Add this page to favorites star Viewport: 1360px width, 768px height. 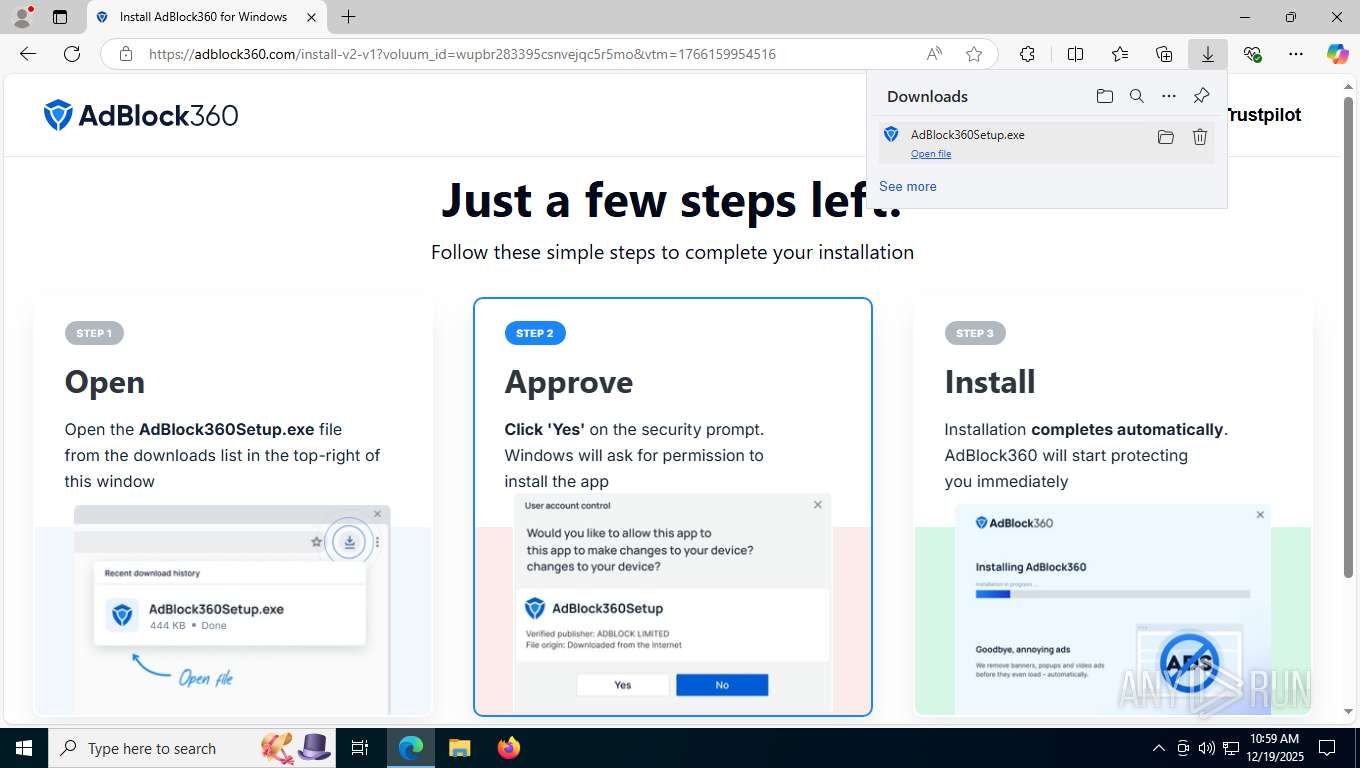pyautogui.click(x=974, y=54)
